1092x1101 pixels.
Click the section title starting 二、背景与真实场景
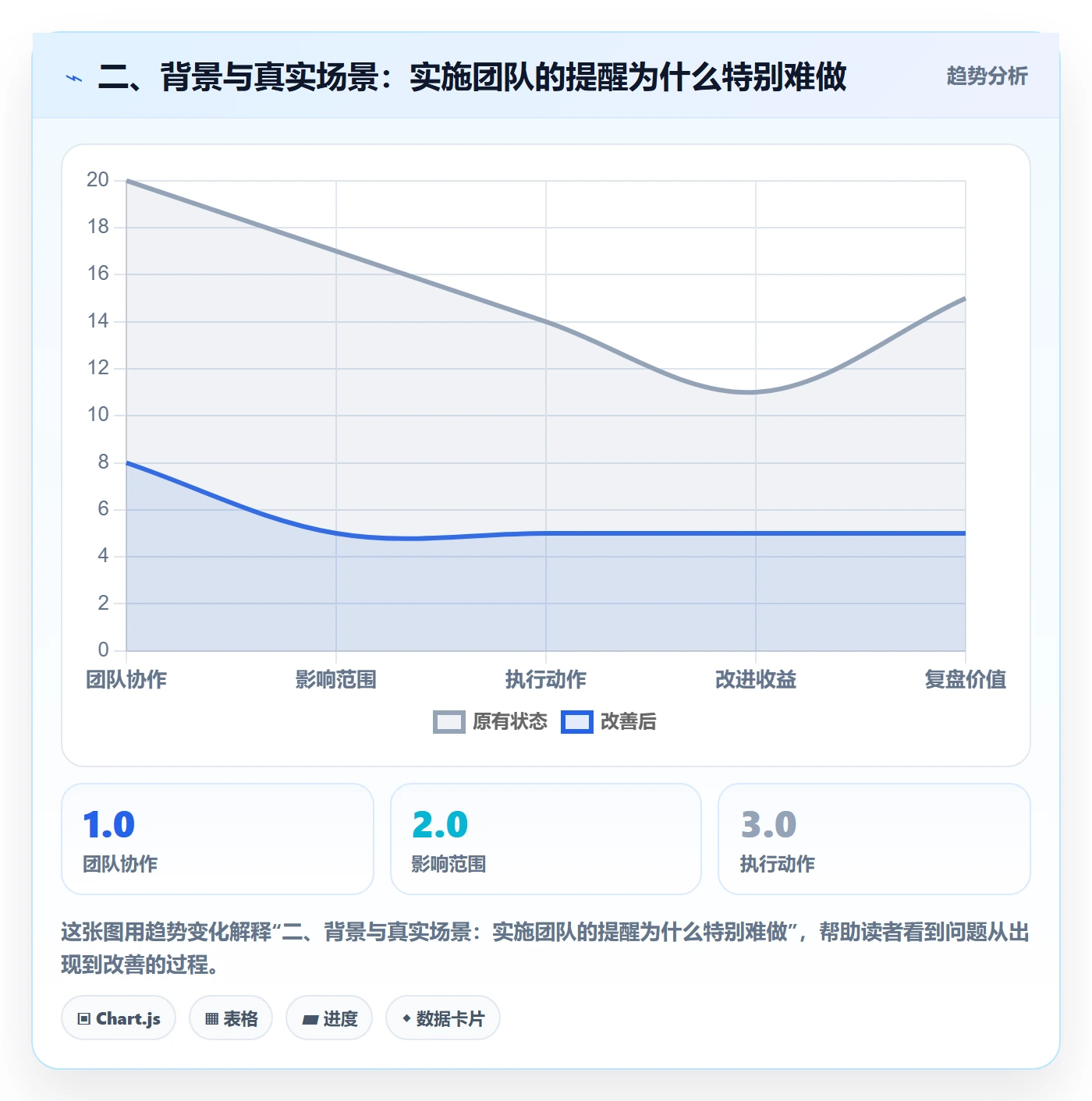[x=472, y=77]
